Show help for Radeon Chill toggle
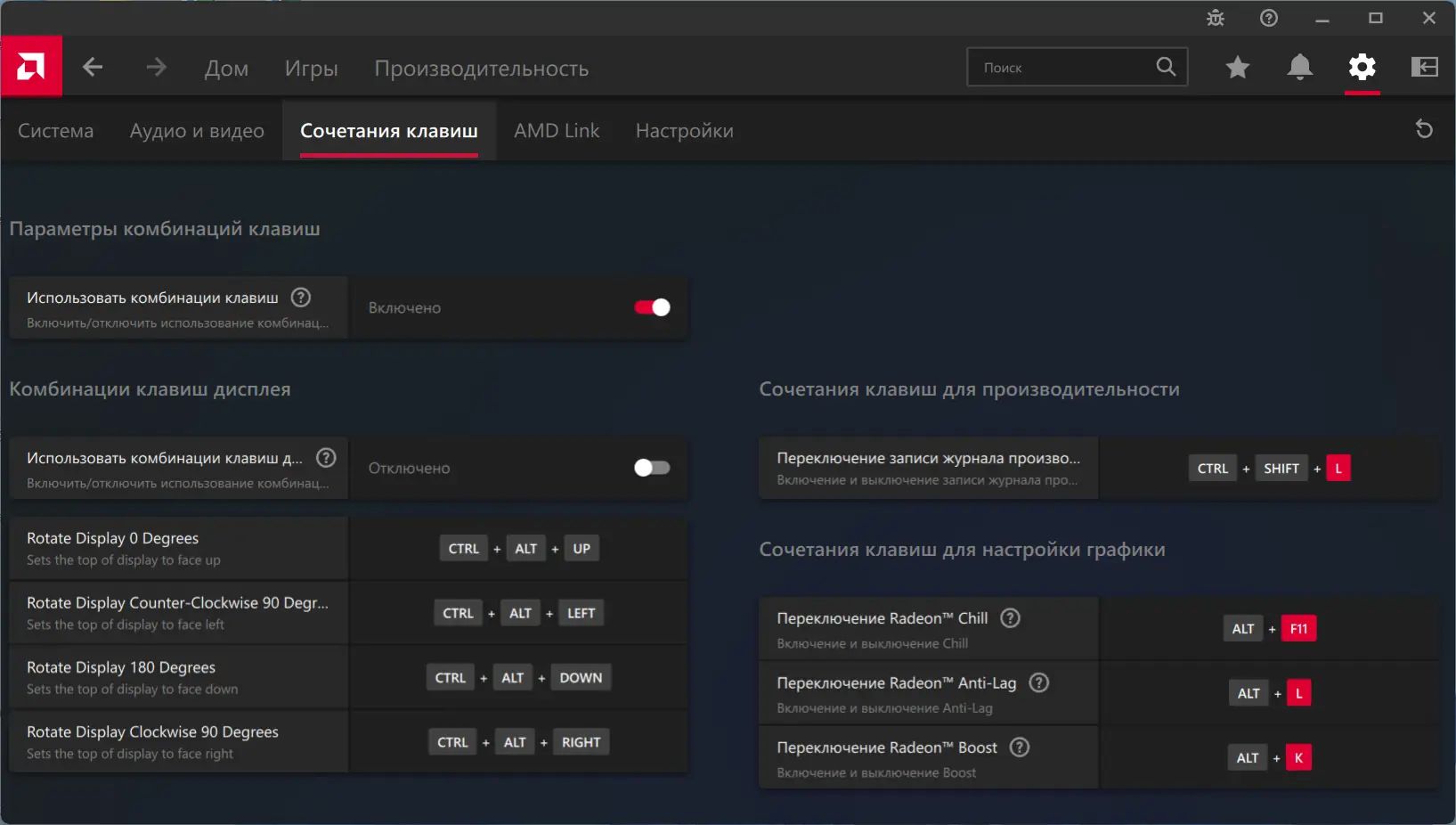This screenshot has width=1456, height=825. point(1010,618)
